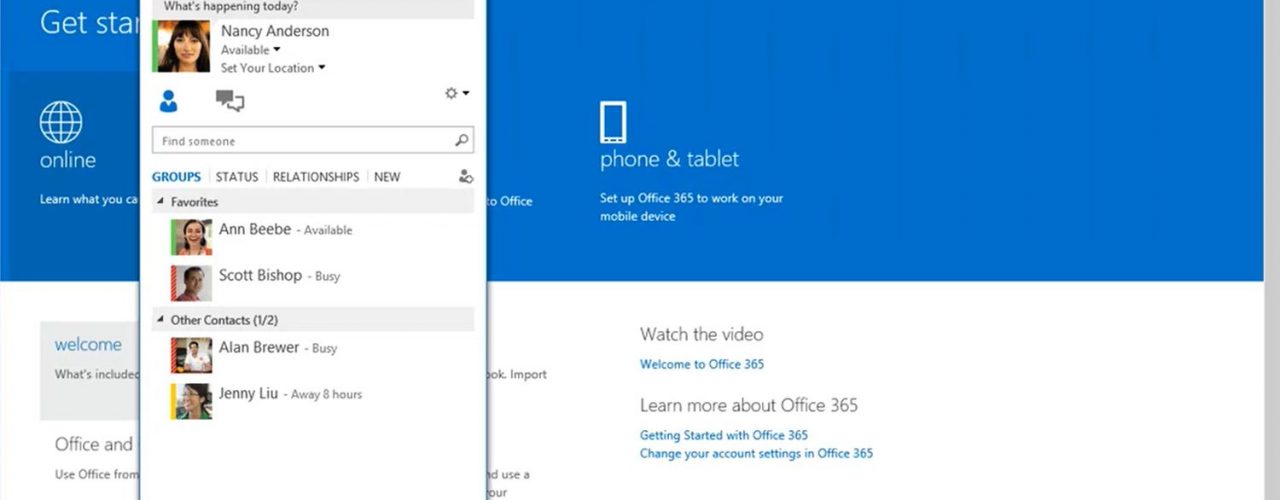Select contact name Ann Beebe
Image resolution: width=1280 pixels, height=500 pixels.
click(x=255, y=229)
